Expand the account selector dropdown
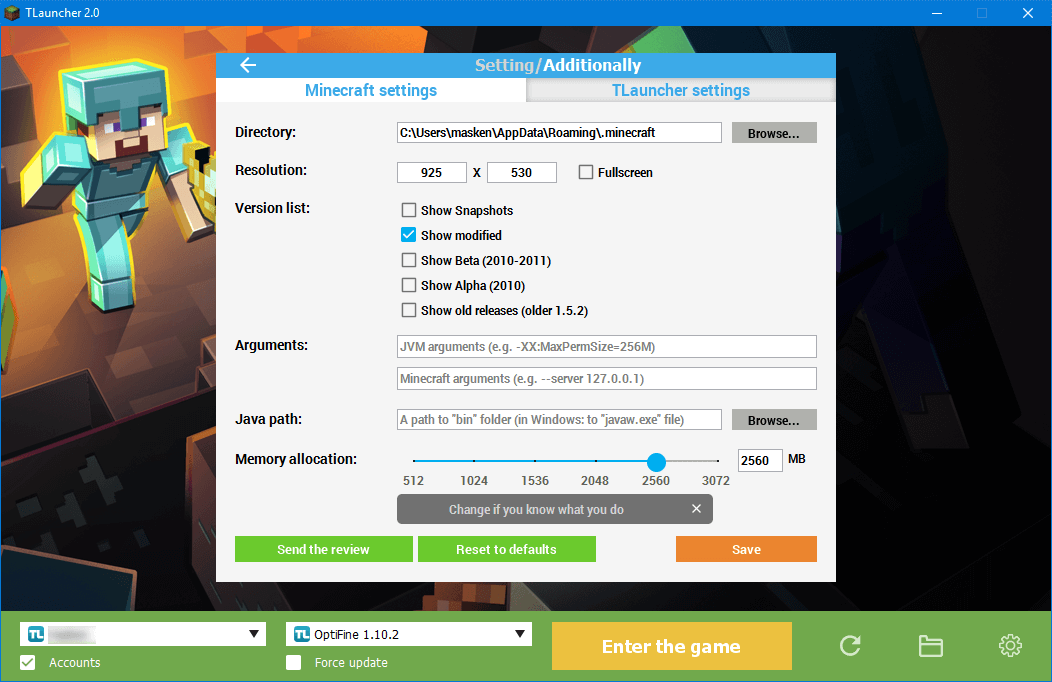This screenshot has height=682, width=1052. point(255,633)
